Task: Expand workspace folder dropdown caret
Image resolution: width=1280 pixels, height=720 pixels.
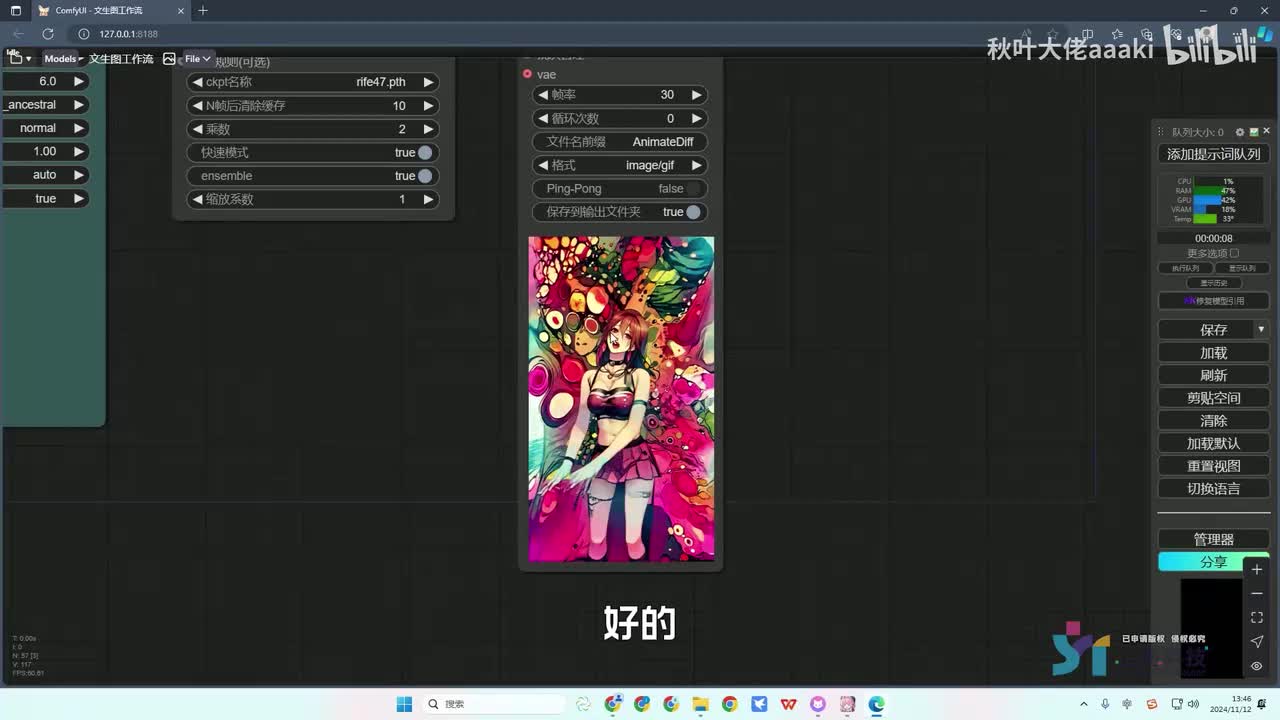Action: [29, 59]
